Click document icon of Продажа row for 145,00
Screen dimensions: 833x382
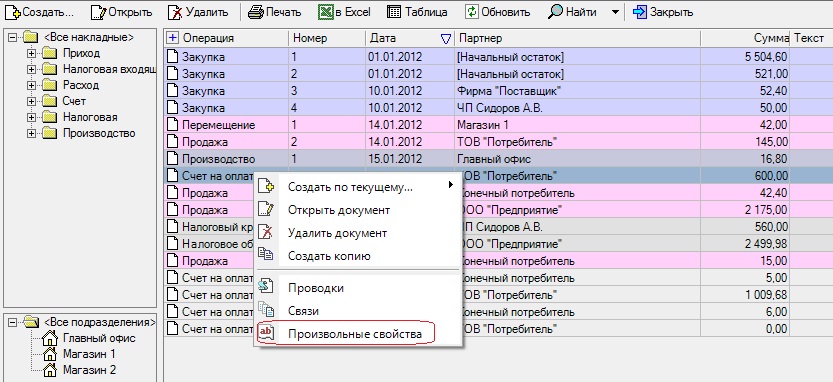pos(172,142)
